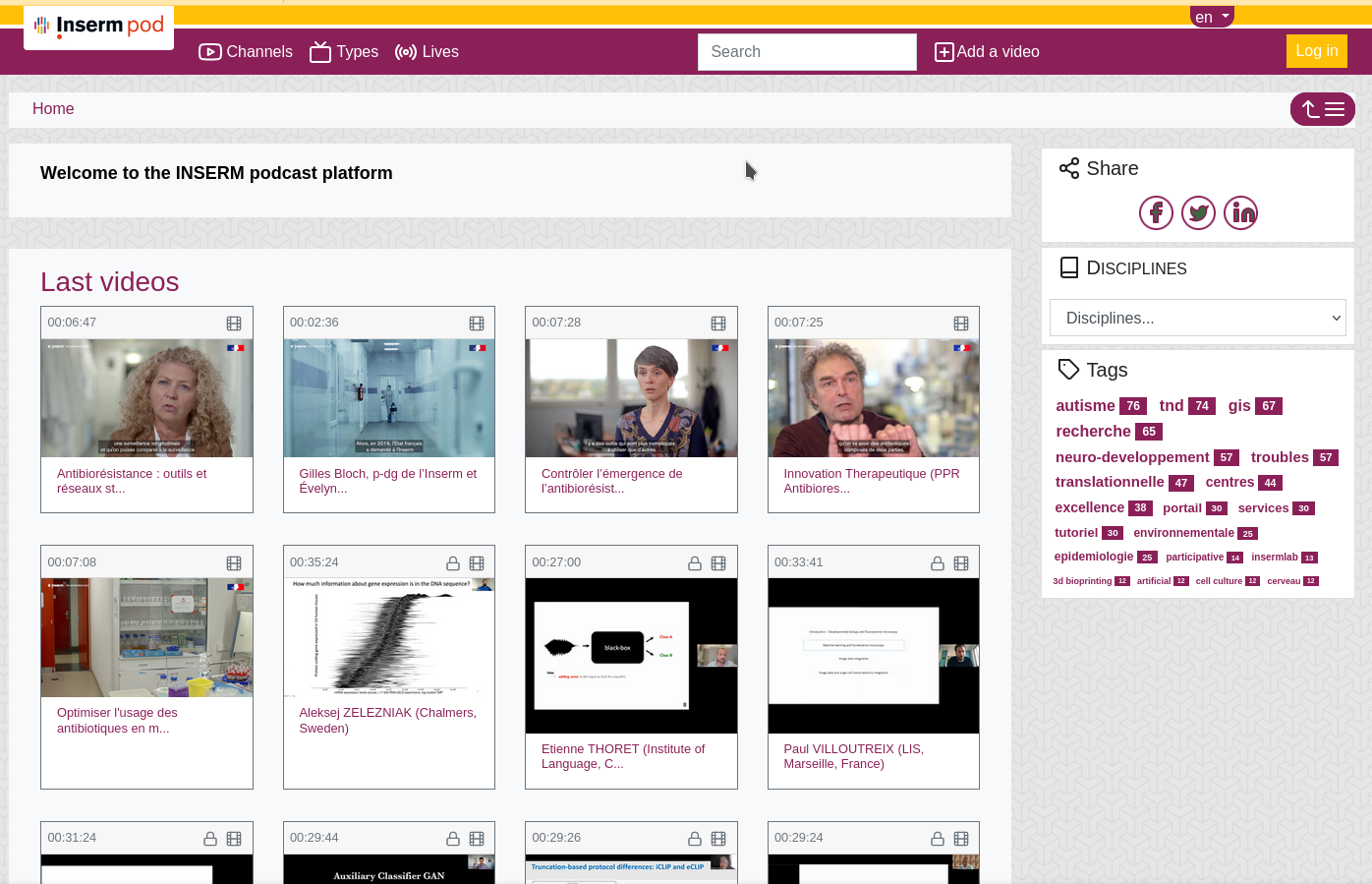Click the Log in button
1372x884 pixels.
pos(1316,51)
